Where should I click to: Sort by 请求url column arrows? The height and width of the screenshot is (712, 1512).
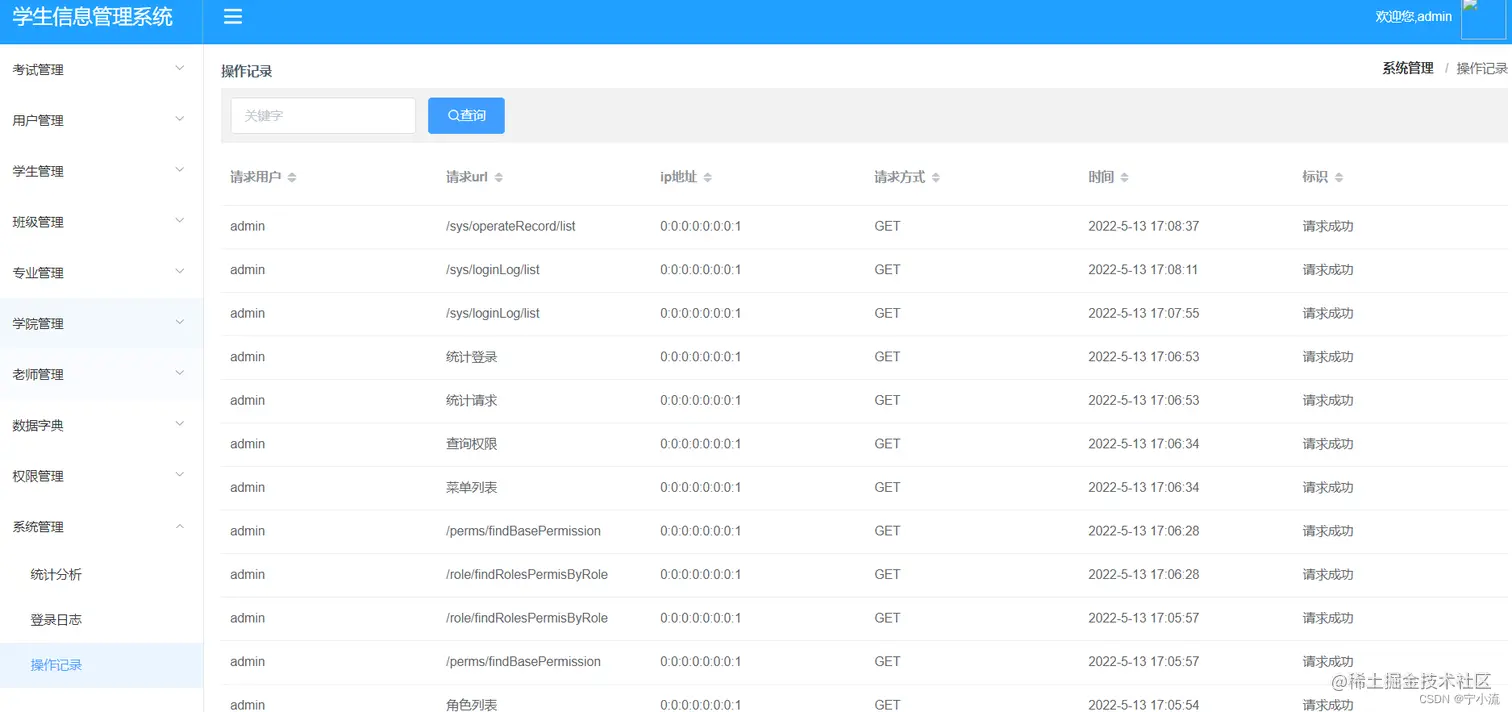point(499,177)
